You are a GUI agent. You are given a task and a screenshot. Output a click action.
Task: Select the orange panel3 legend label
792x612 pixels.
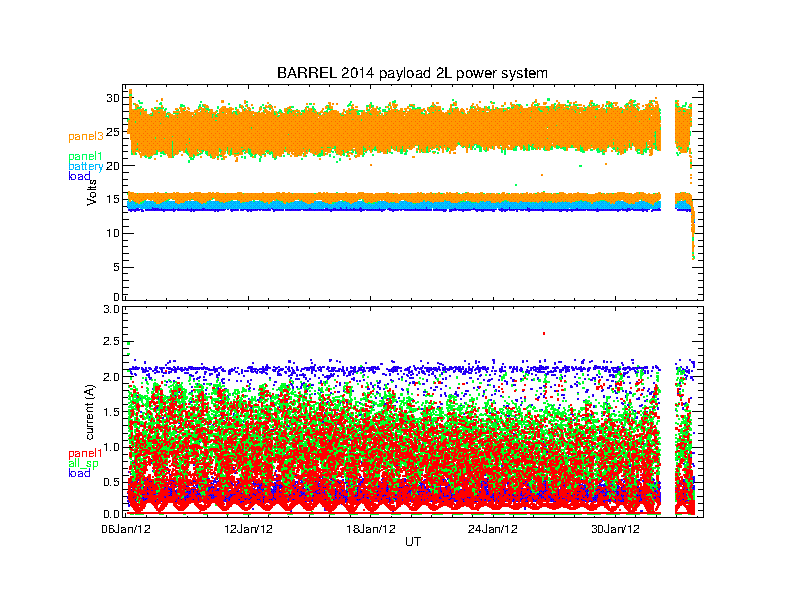point(85,136)
